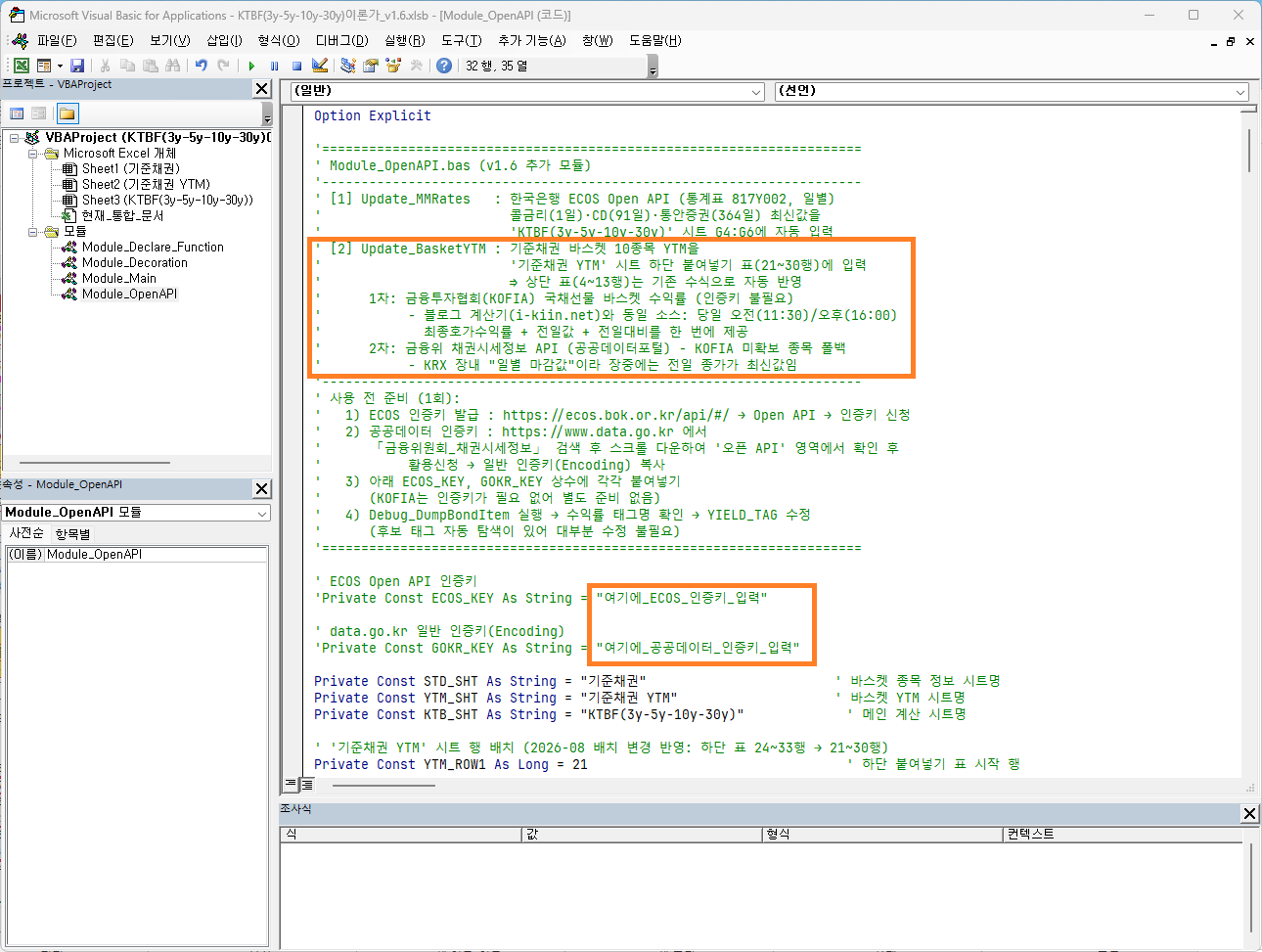The image size is (1262, 952).
Task: Click the Option Explicit line in code
Action: pos(373,115)
